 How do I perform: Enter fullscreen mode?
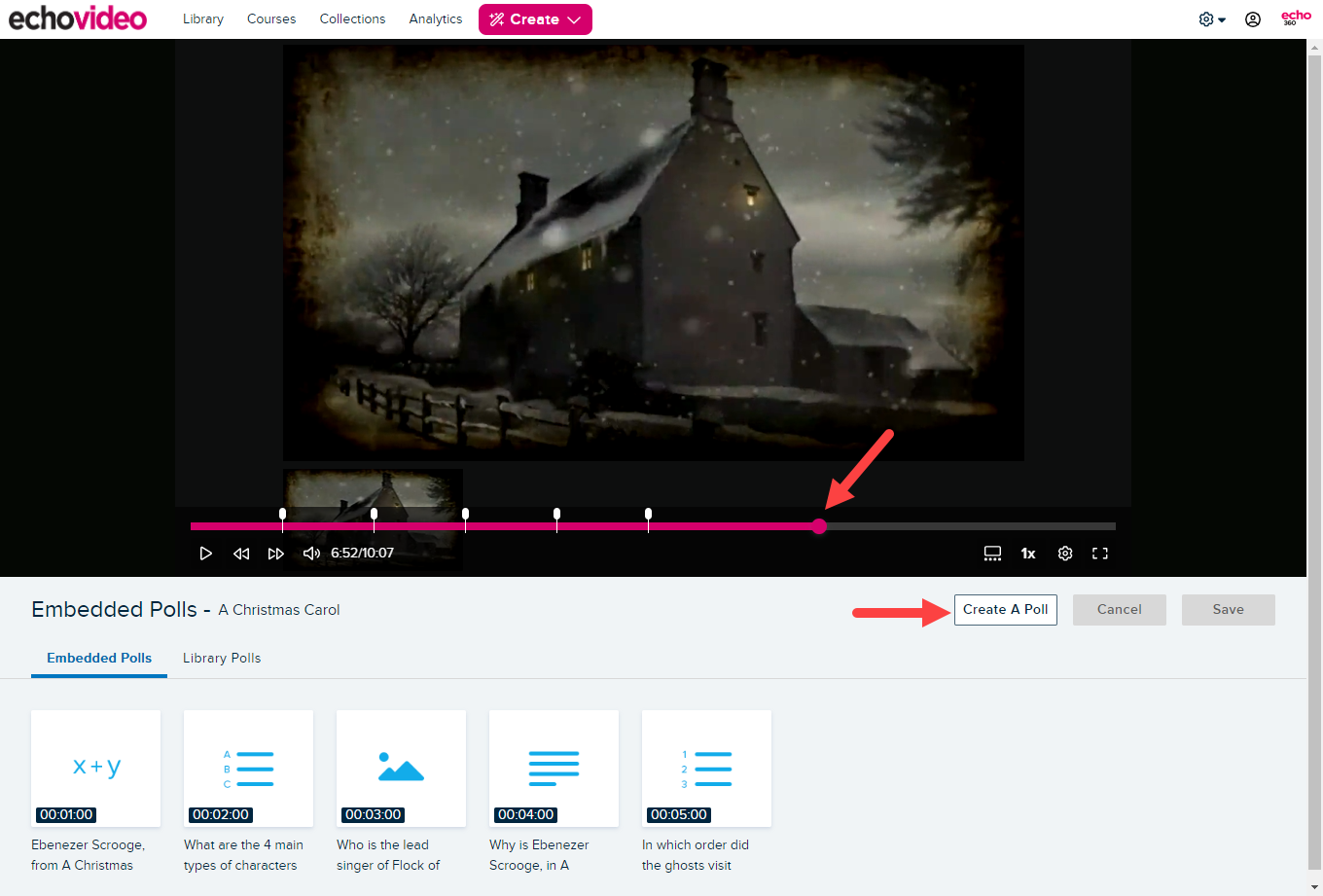click(1100, 554)
